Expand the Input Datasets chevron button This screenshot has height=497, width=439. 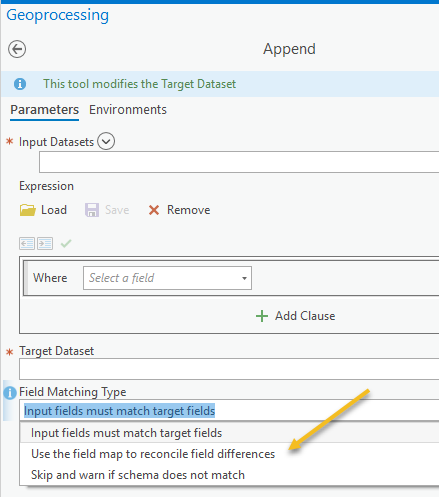click(106, 141)
